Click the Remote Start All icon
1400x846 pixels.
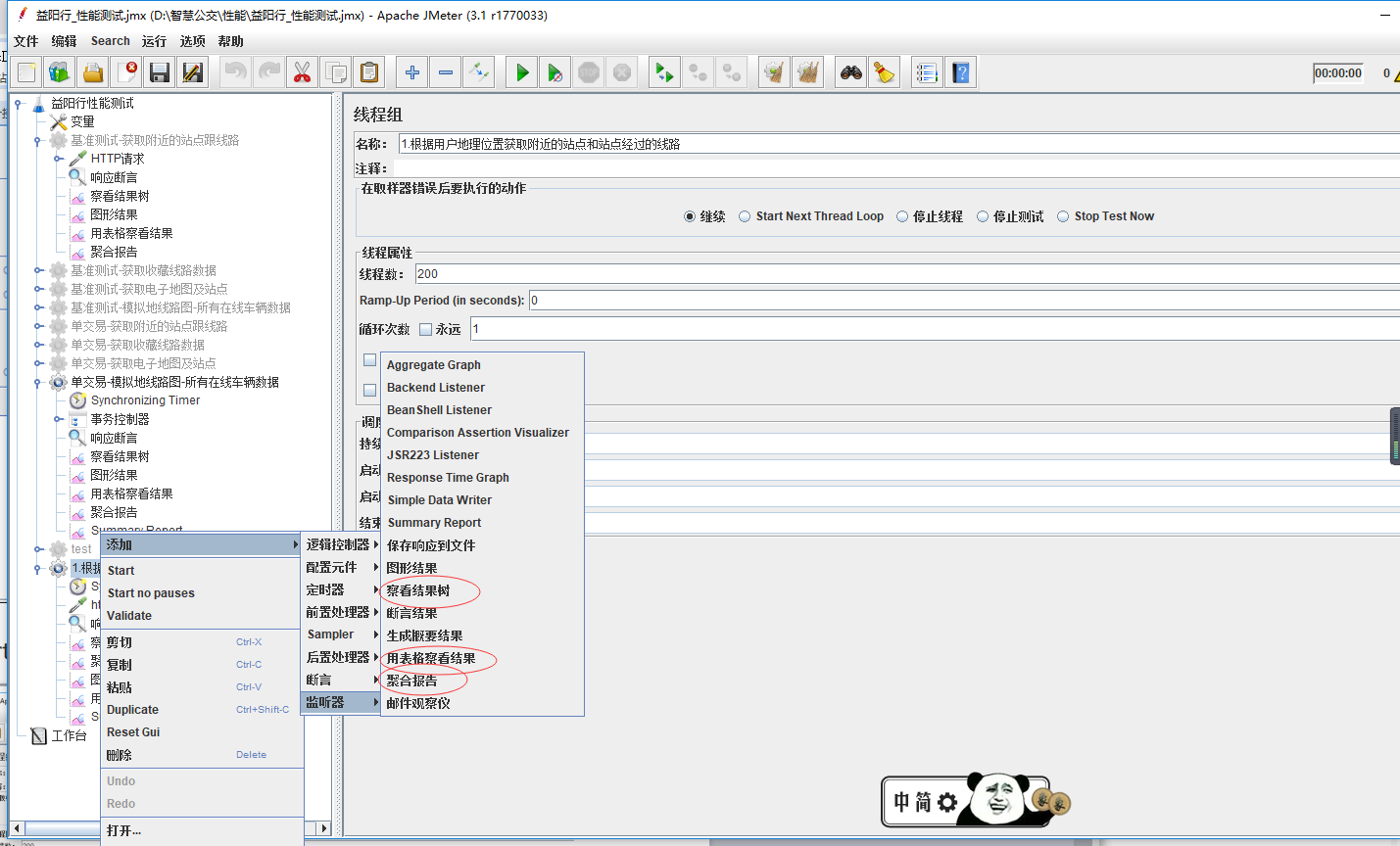point(664,72)
